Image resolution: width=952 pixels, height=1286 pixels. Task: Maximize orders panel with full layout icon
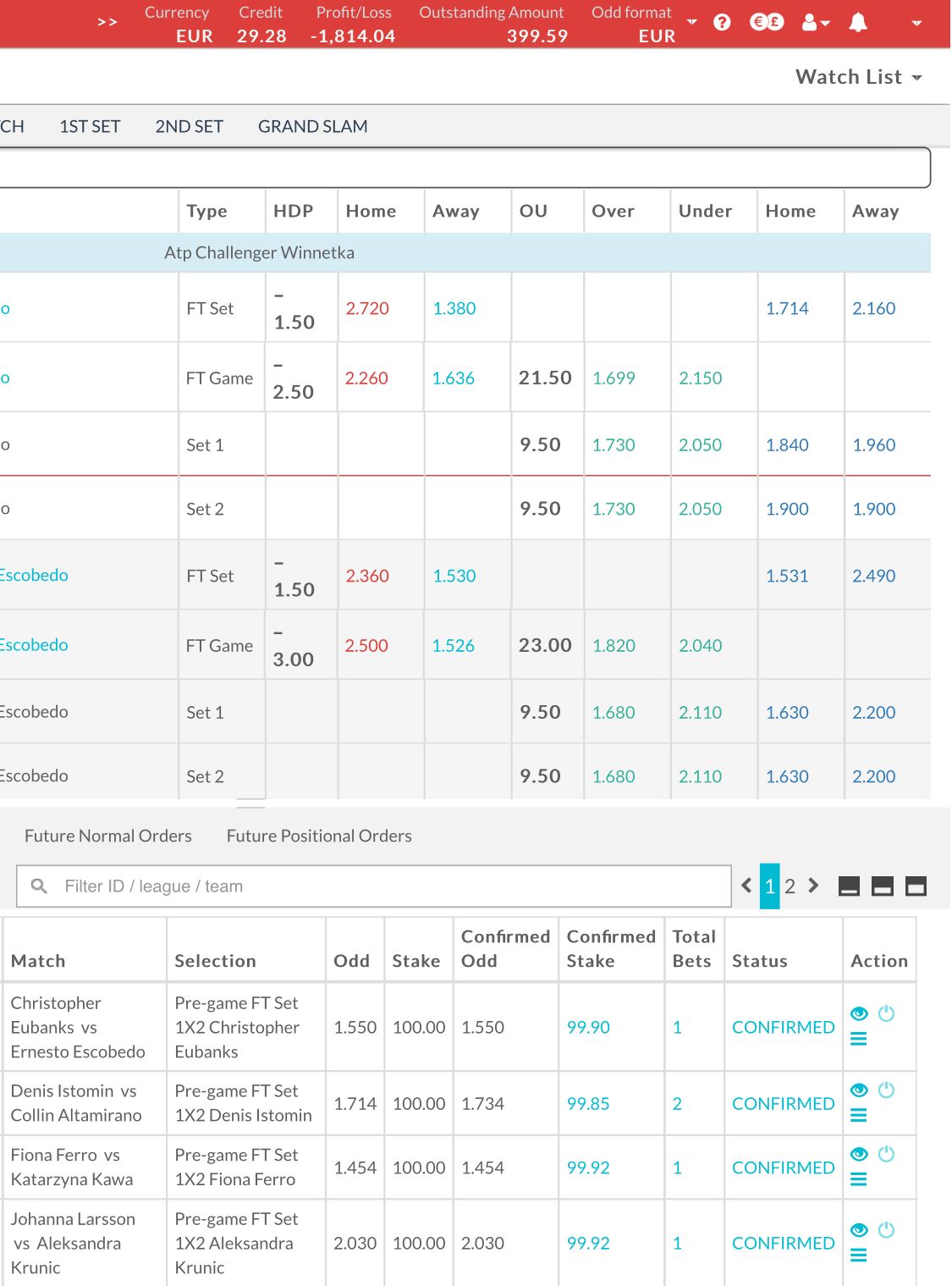[x=916, y=886]
